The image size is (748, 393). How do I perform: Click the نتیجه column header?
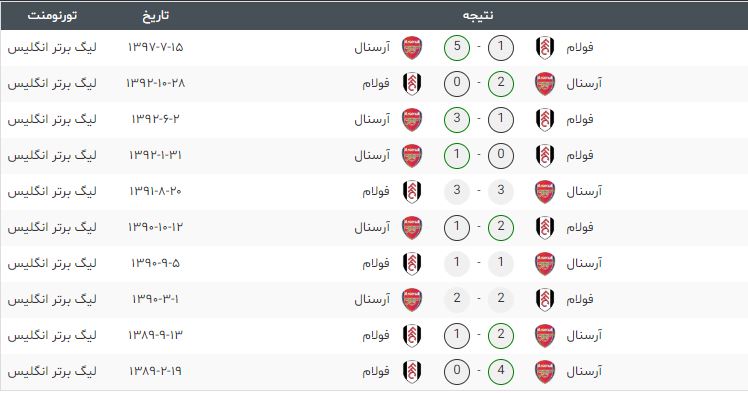point(478,15)
